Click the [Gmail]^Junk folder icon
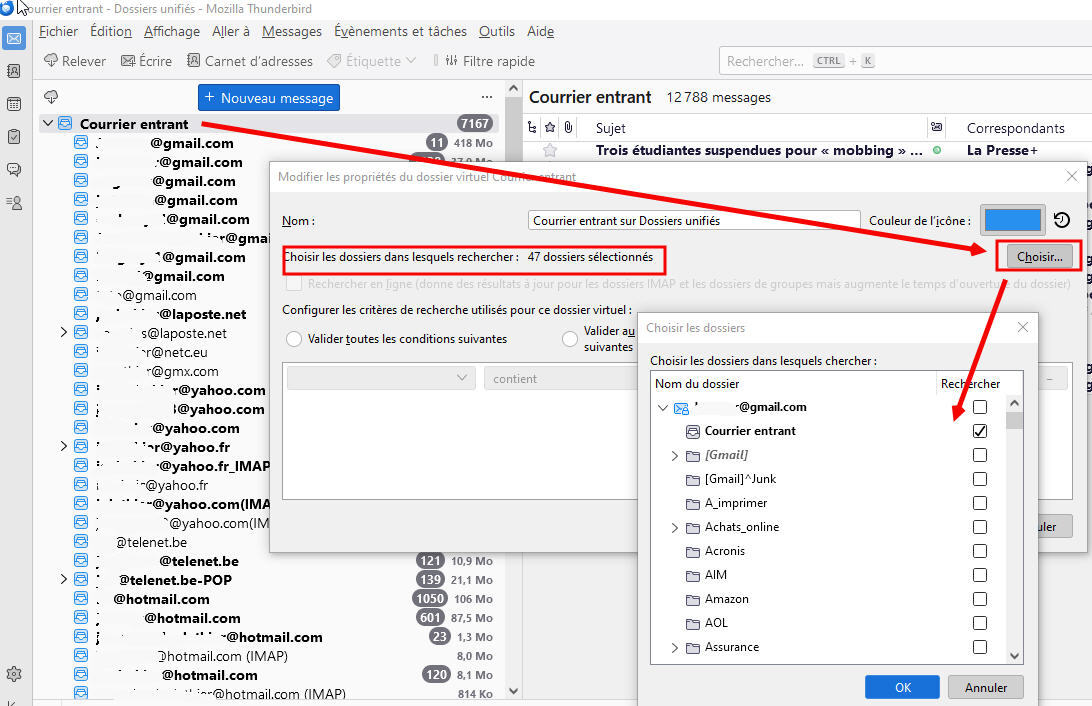 point(692,480)
